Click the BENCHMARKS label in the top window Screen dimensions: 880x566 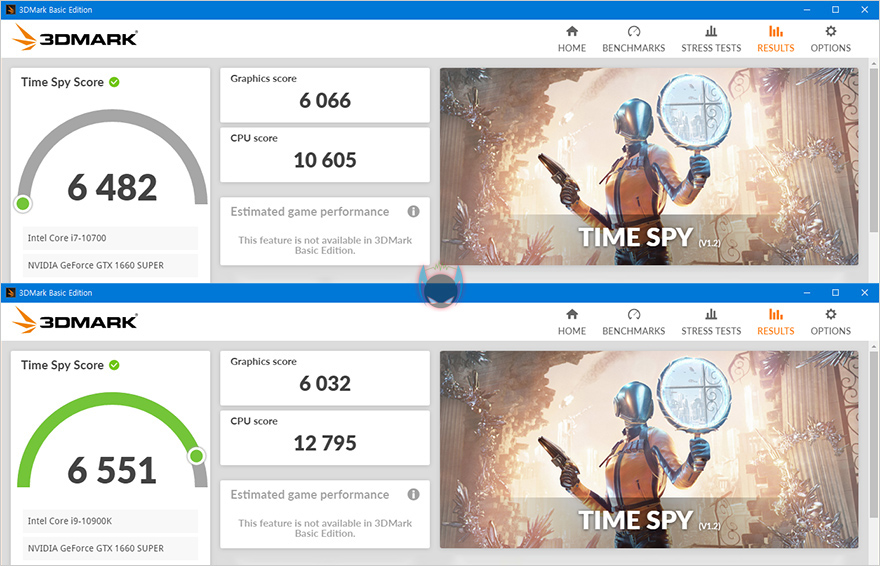(634, 48)
